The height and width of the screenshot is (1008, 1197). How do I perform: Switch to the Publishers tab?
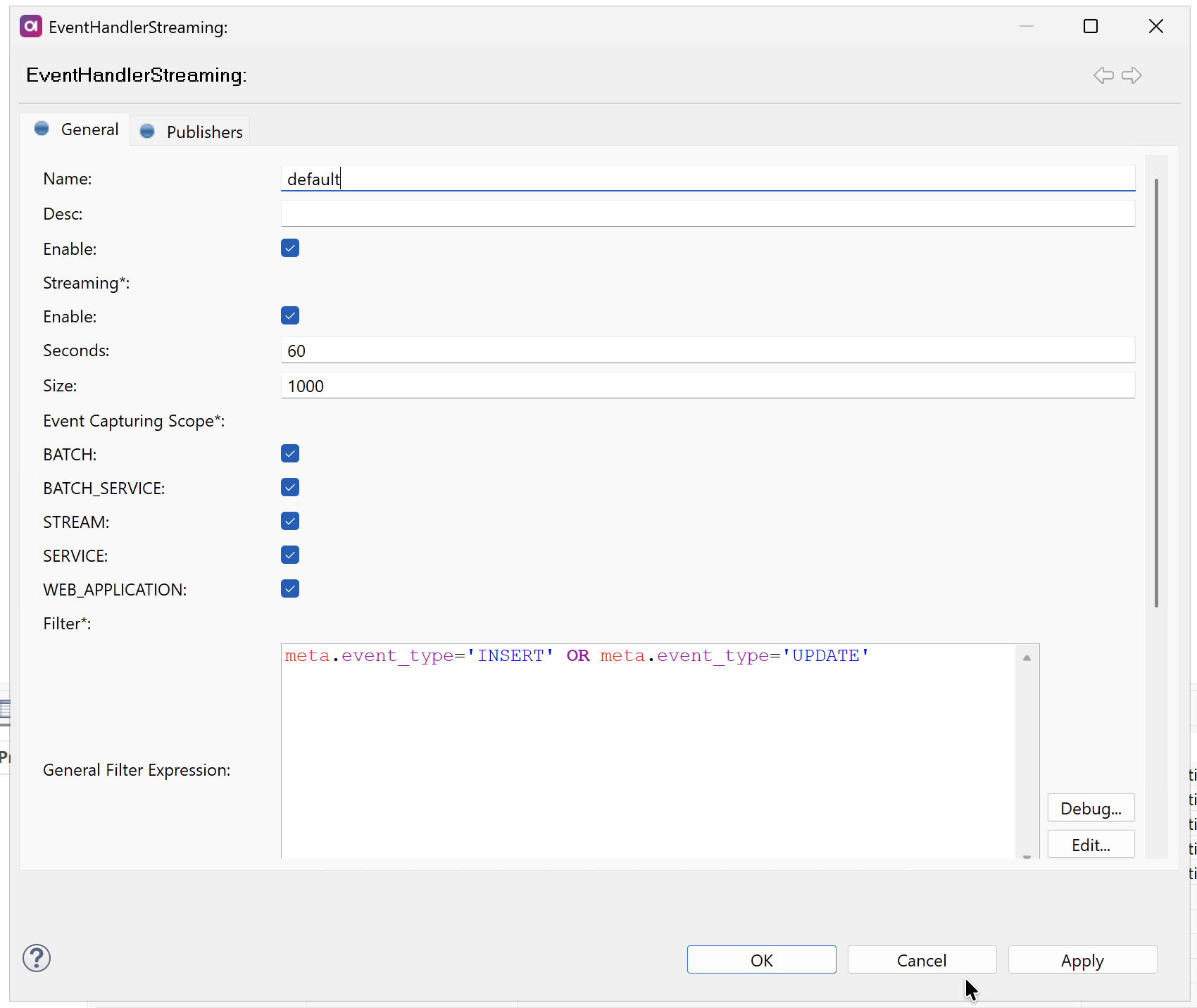point(191,132)
